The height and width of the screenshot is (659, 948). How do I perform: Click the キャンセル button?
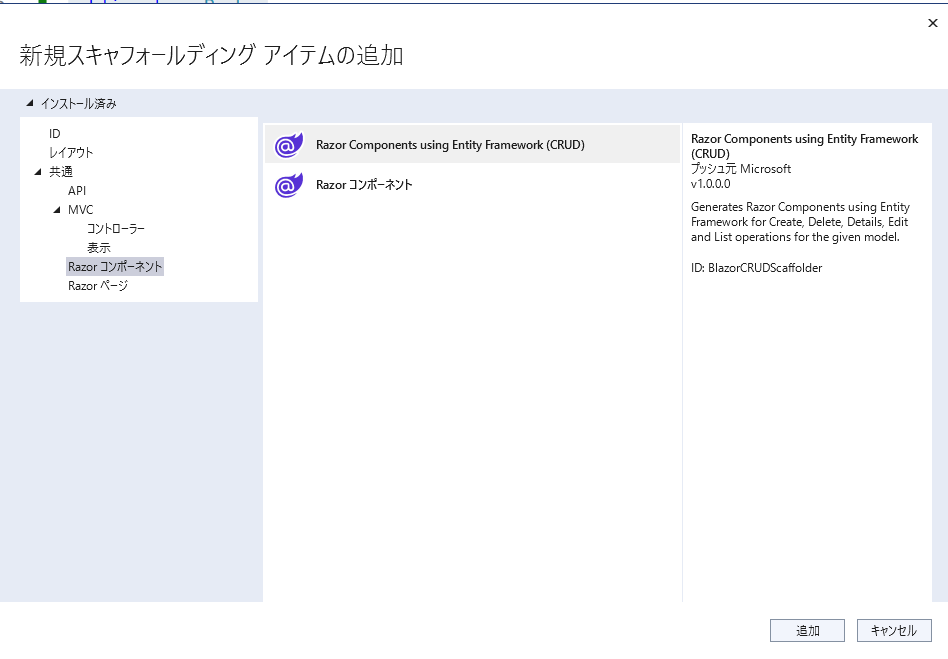pyautogui.click(x=894, y=631)
